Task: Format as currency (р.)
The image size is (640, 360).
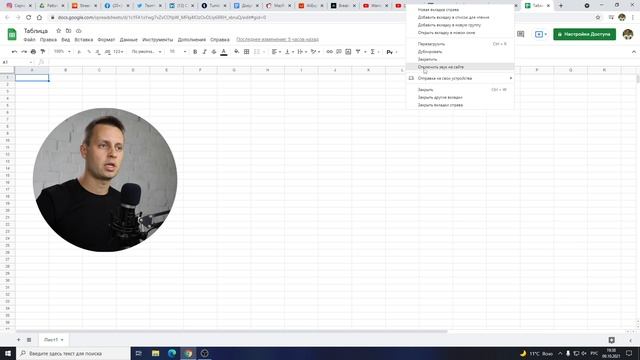Action: (x=79, y=52)
